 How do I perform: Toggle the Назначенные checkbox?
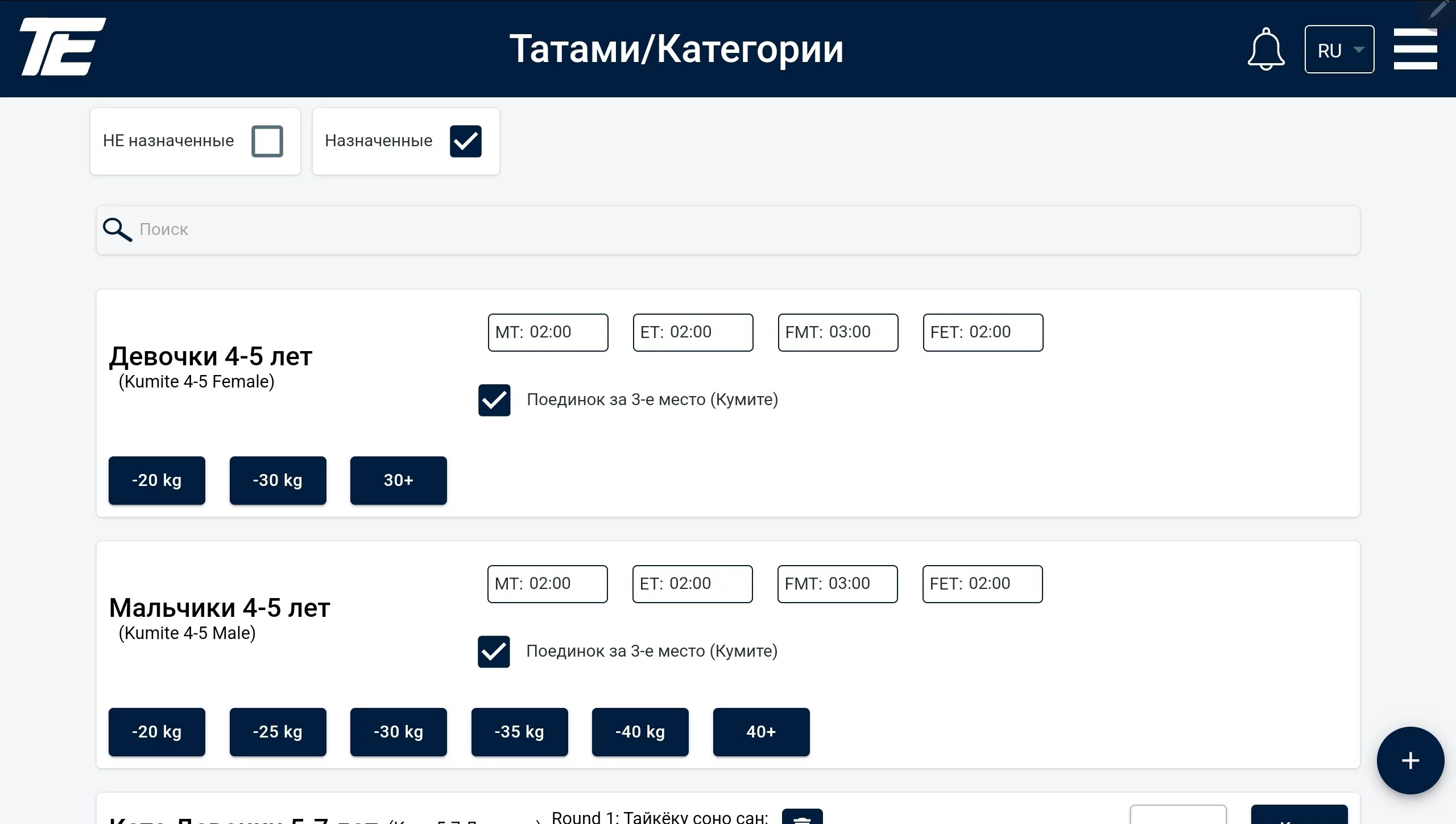pyautogui.click(x=465, y=141)
